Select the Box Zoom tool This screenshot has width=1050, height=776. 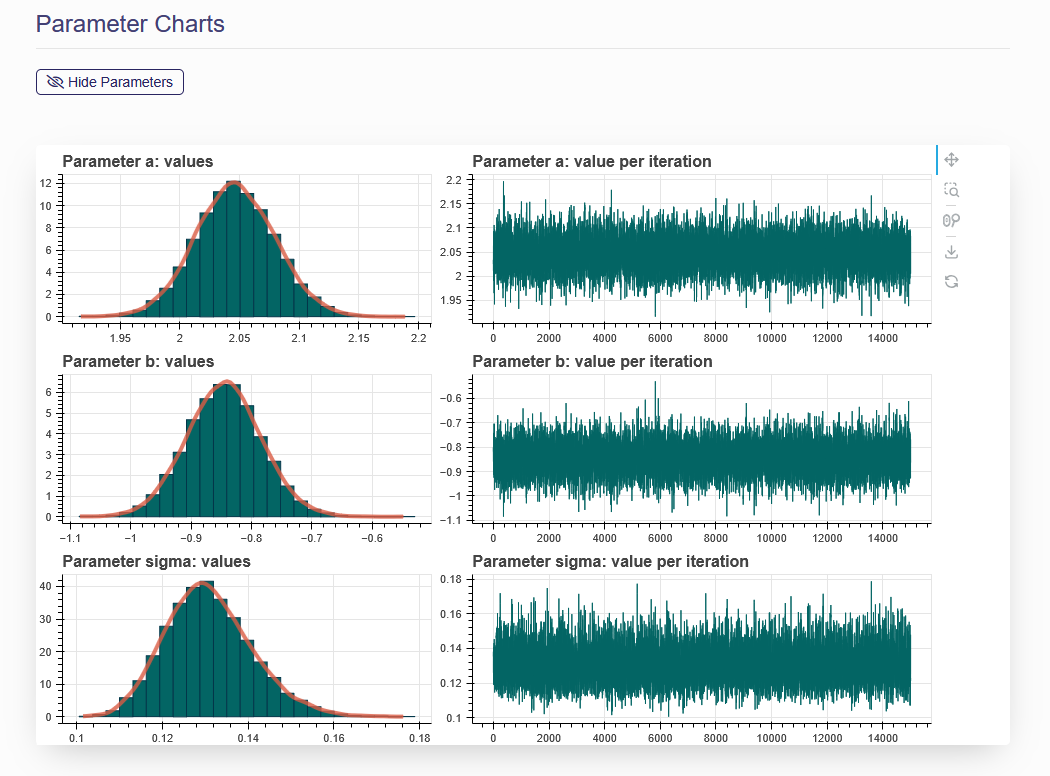pos(952,190)
